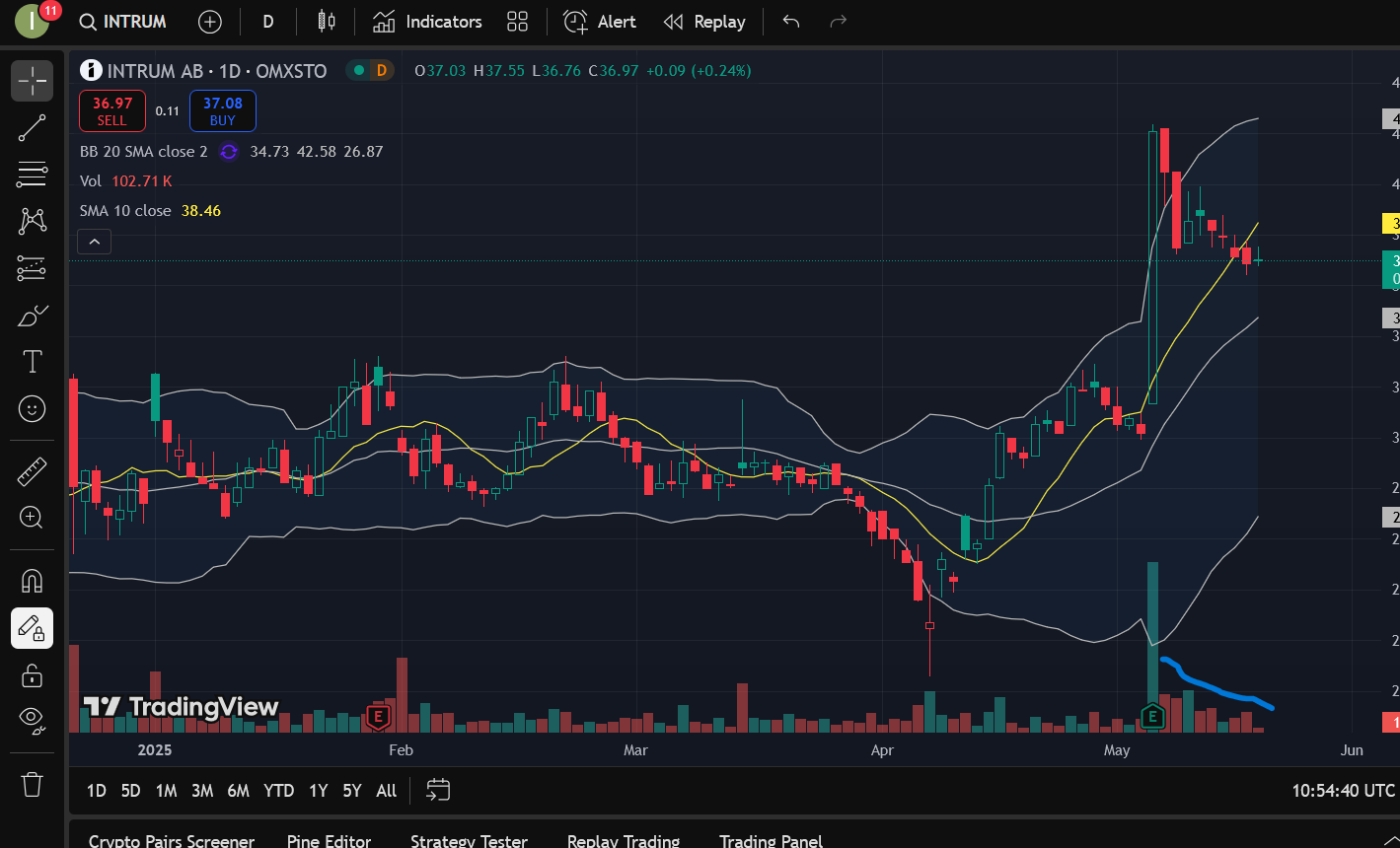Viewport: 1400px width, 848px height.
Task: Undo the last chart action
Action: tap(791, 22)
